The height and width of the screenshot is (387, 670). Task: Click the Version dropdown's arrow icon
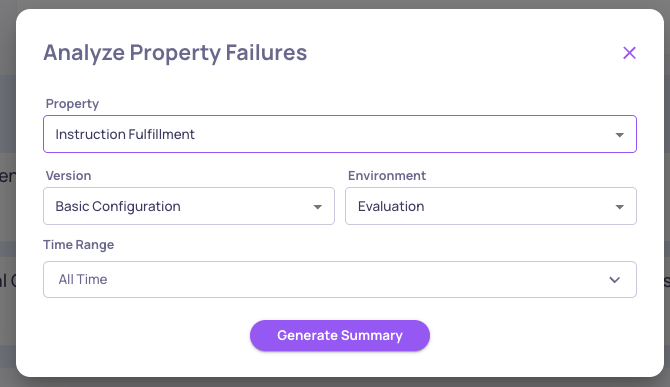(317, 207)
